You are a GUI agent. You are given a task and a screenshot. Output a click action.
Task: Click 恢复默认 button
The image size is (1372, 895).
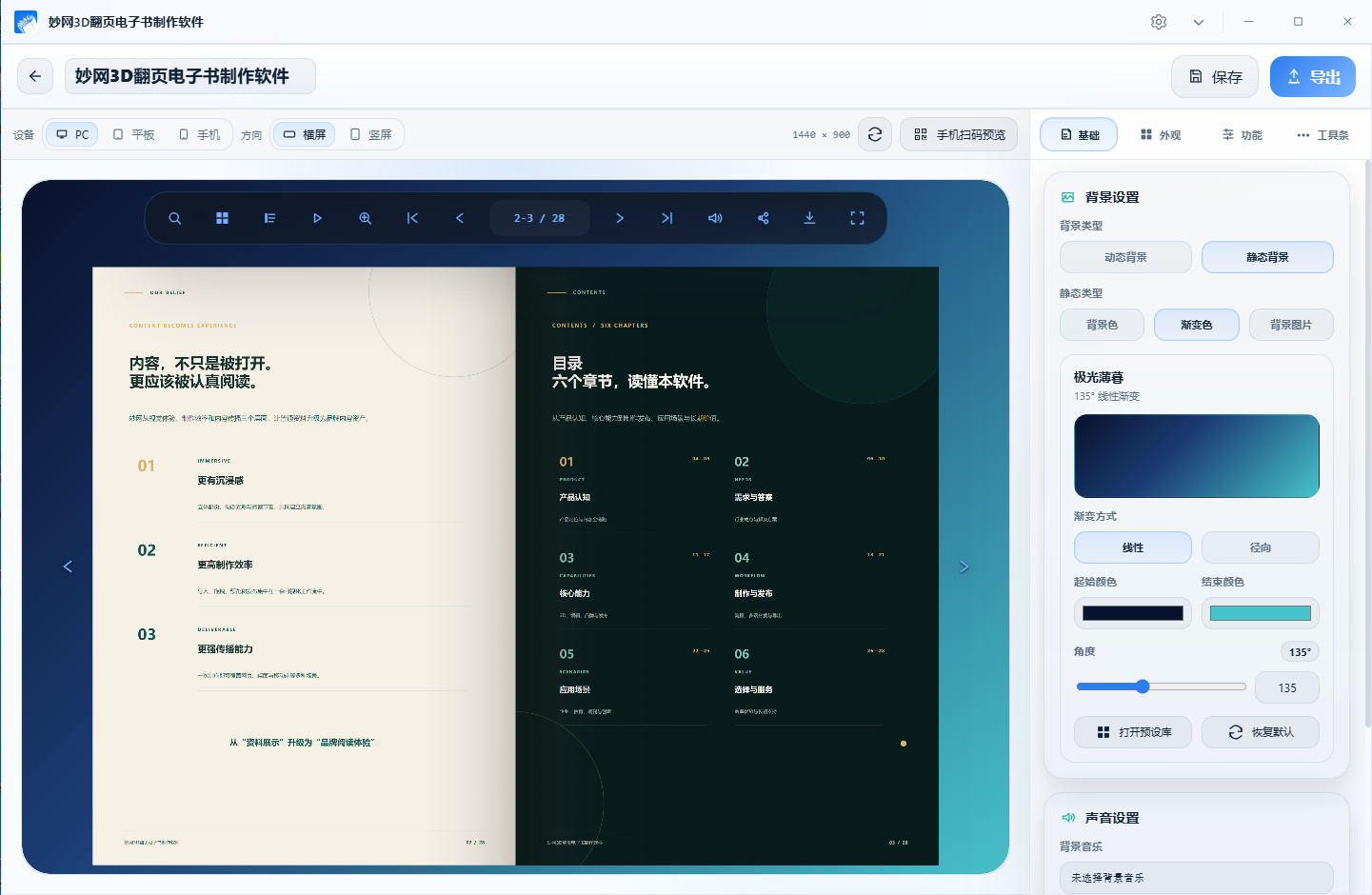pyautogui.click(x=1261, y=732)
